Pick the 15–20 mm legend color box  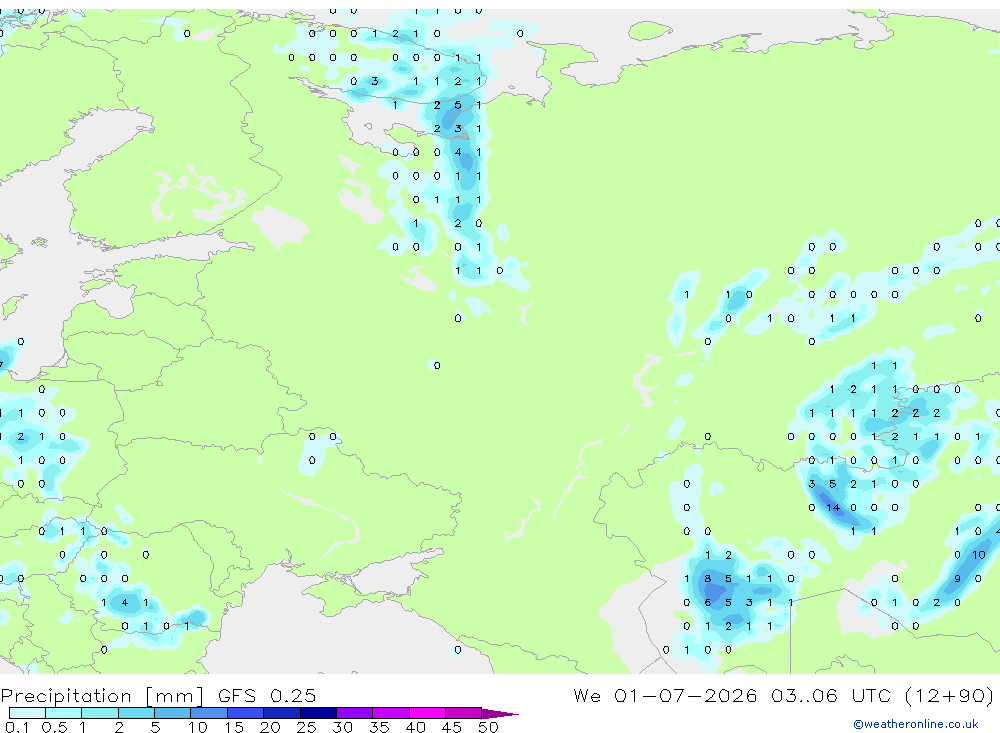pyautogui.click(x=246, y=713)
